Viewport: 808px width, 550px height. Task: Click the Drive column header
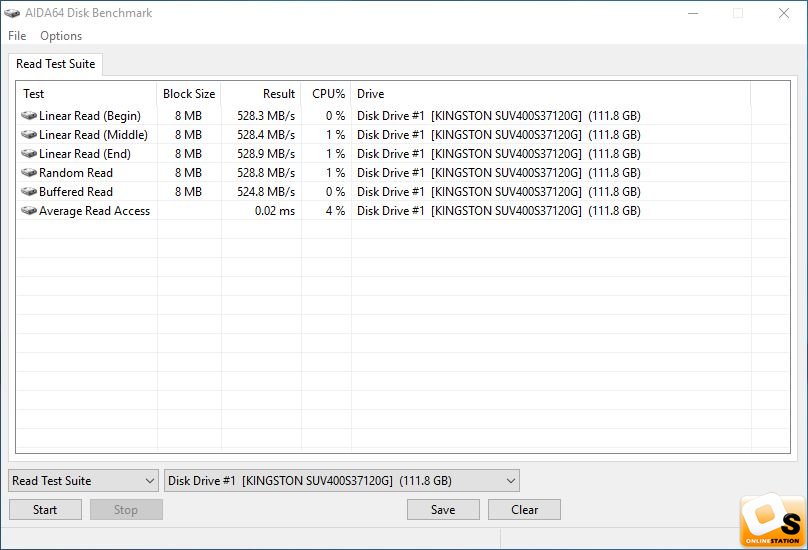pos(551,94)
